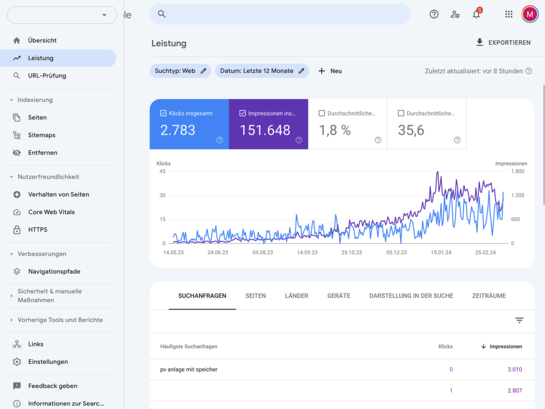Click the 3.010 impressions value
The width and height of the screenshot is (545, 409).
[x=515, y=369]
